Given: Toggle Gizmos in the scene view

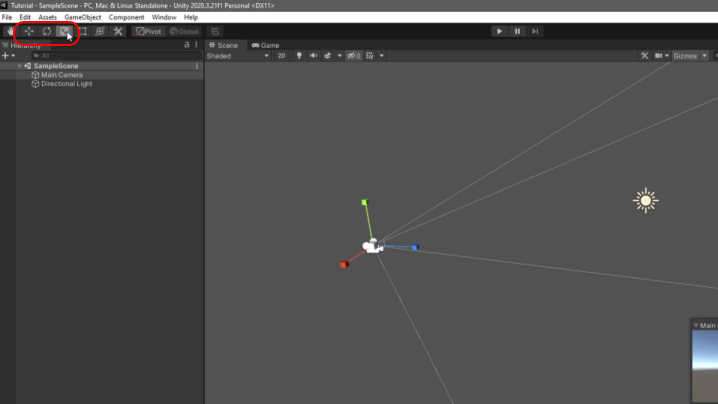Looking at the screenshot, I should point(685,56).
